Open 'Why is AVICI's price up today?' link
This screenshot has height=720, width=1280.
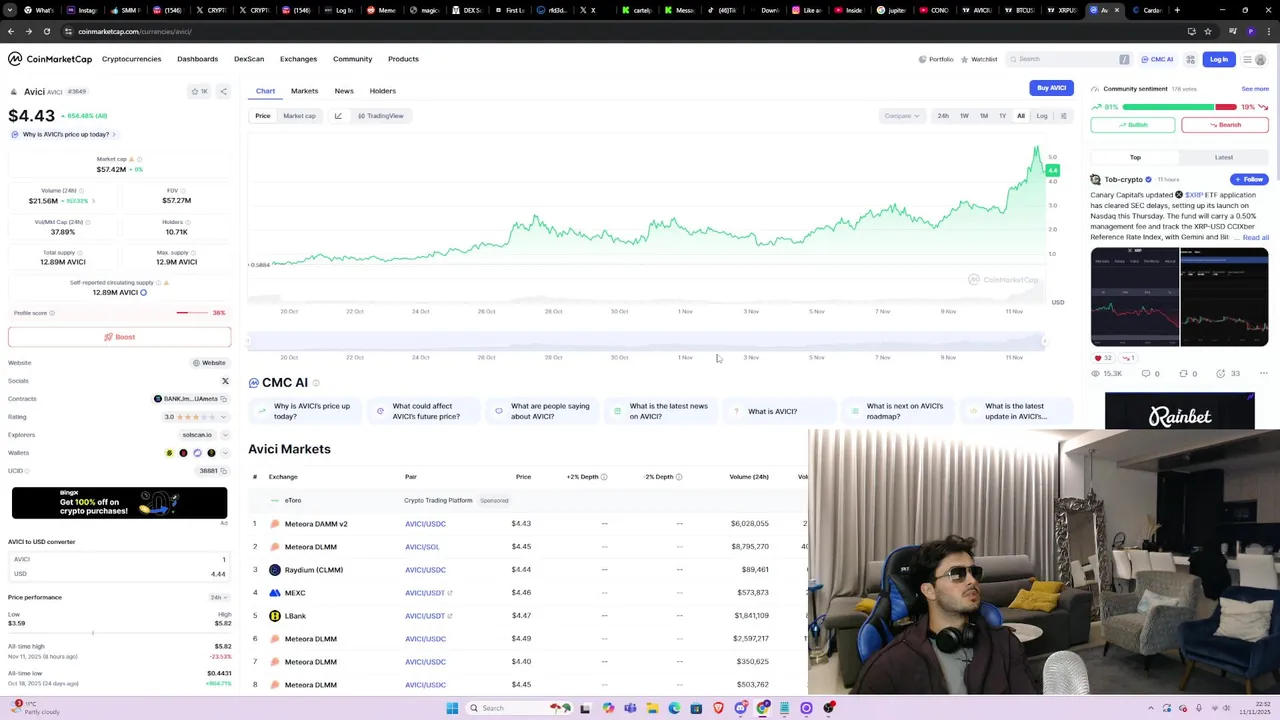click(x=66, y=134)
